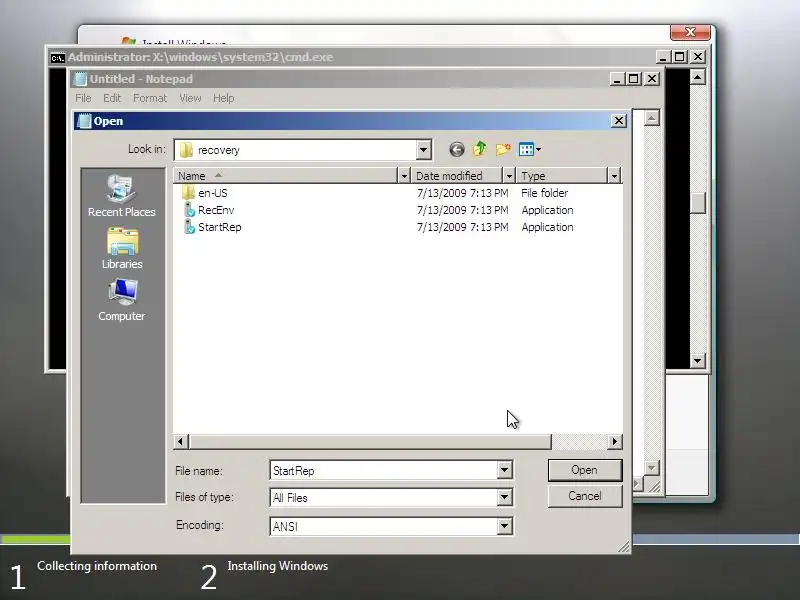800x600 pixels.
Task: Close the Install Windows dialog
Action: [690, 32]
